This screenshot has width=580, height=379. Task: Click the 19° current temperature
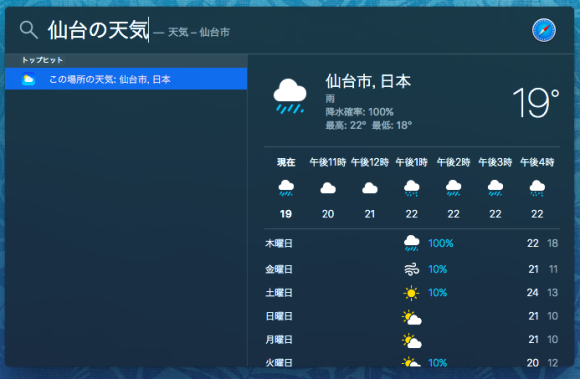tap(536, 102)
